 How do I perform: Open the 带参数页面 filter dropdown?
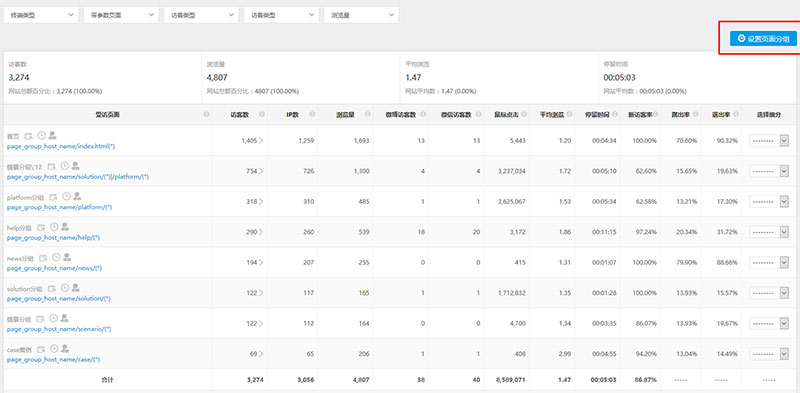pyautogui.click(x=121, y=15)
